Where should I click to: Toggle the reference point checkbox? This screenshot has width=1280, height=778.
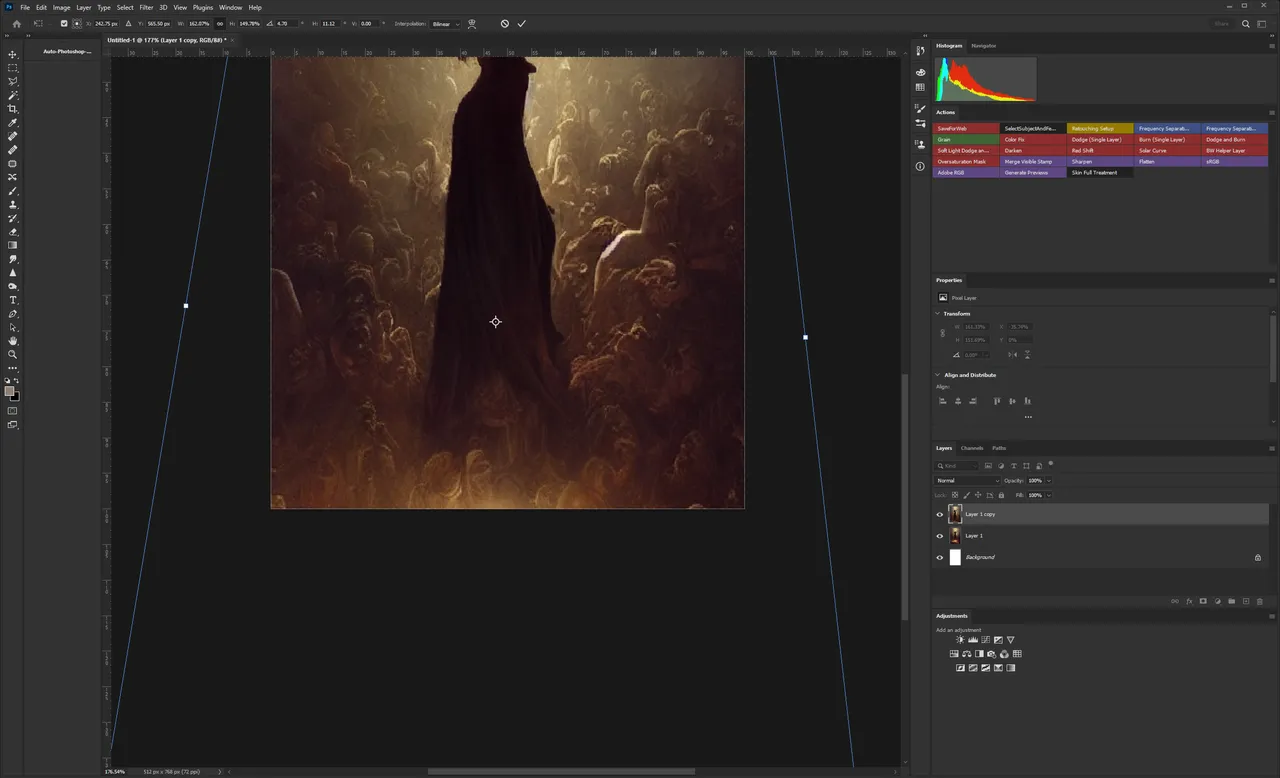[x=64, y=23]
